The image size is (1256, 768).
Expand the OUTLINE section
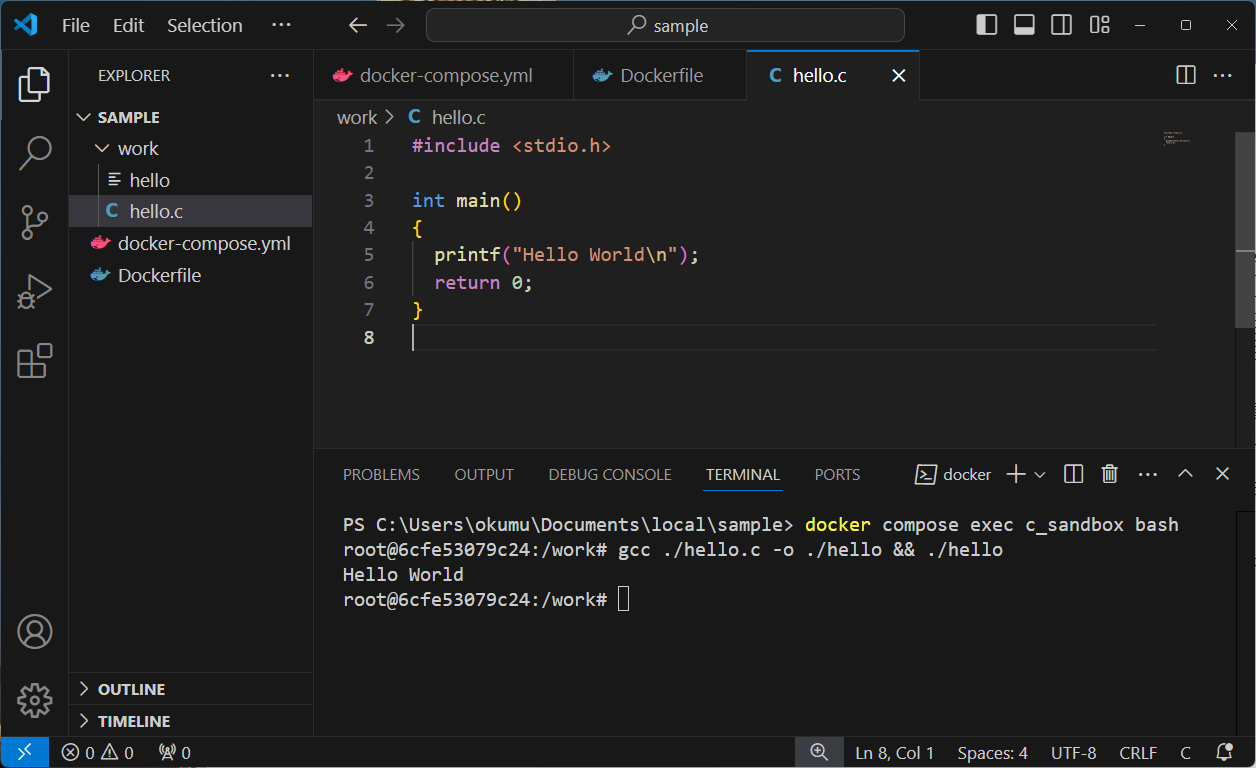(x=131, y=689)
